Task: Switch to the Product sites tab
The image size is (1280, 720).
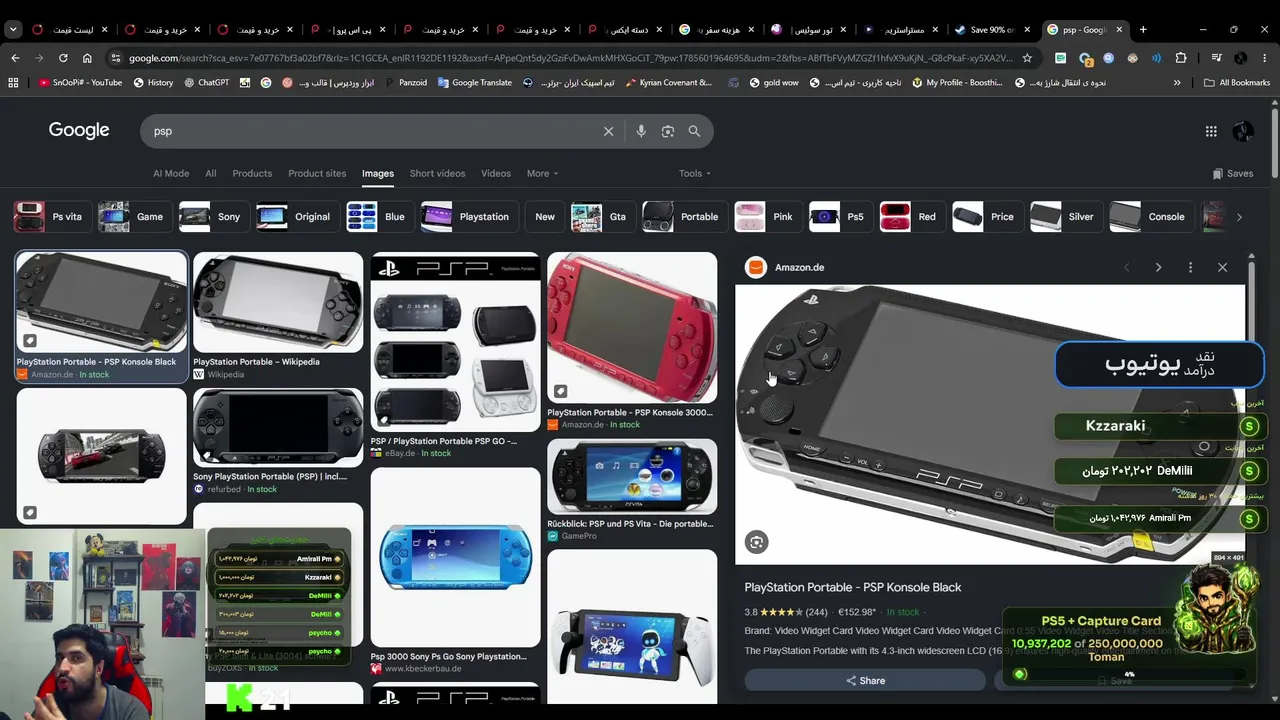Action: (x=317, y=173)
